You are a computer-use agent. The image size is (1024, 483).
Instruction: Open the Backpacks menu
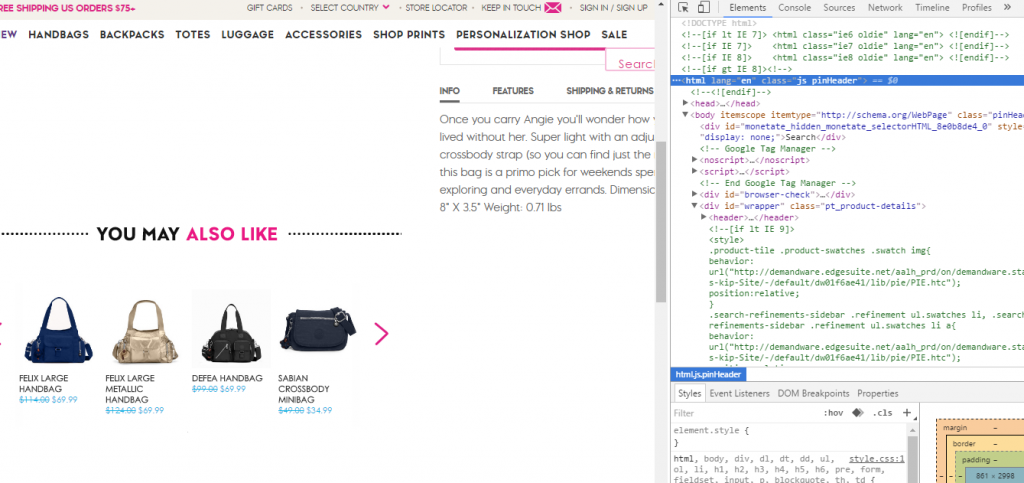(x=132, y=35)
